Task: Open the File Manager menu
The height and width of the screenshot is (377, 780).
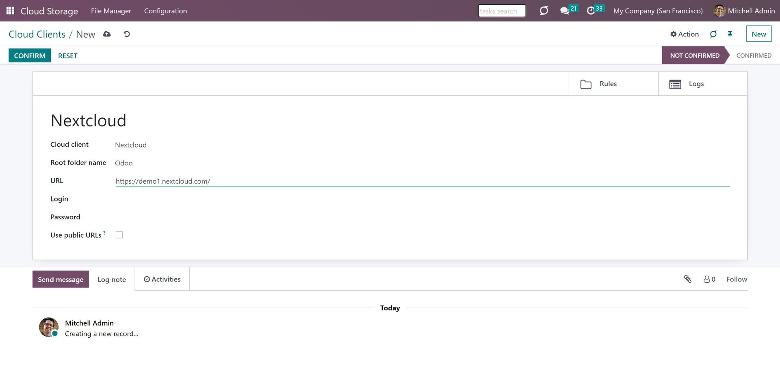Action: [111, 11]
